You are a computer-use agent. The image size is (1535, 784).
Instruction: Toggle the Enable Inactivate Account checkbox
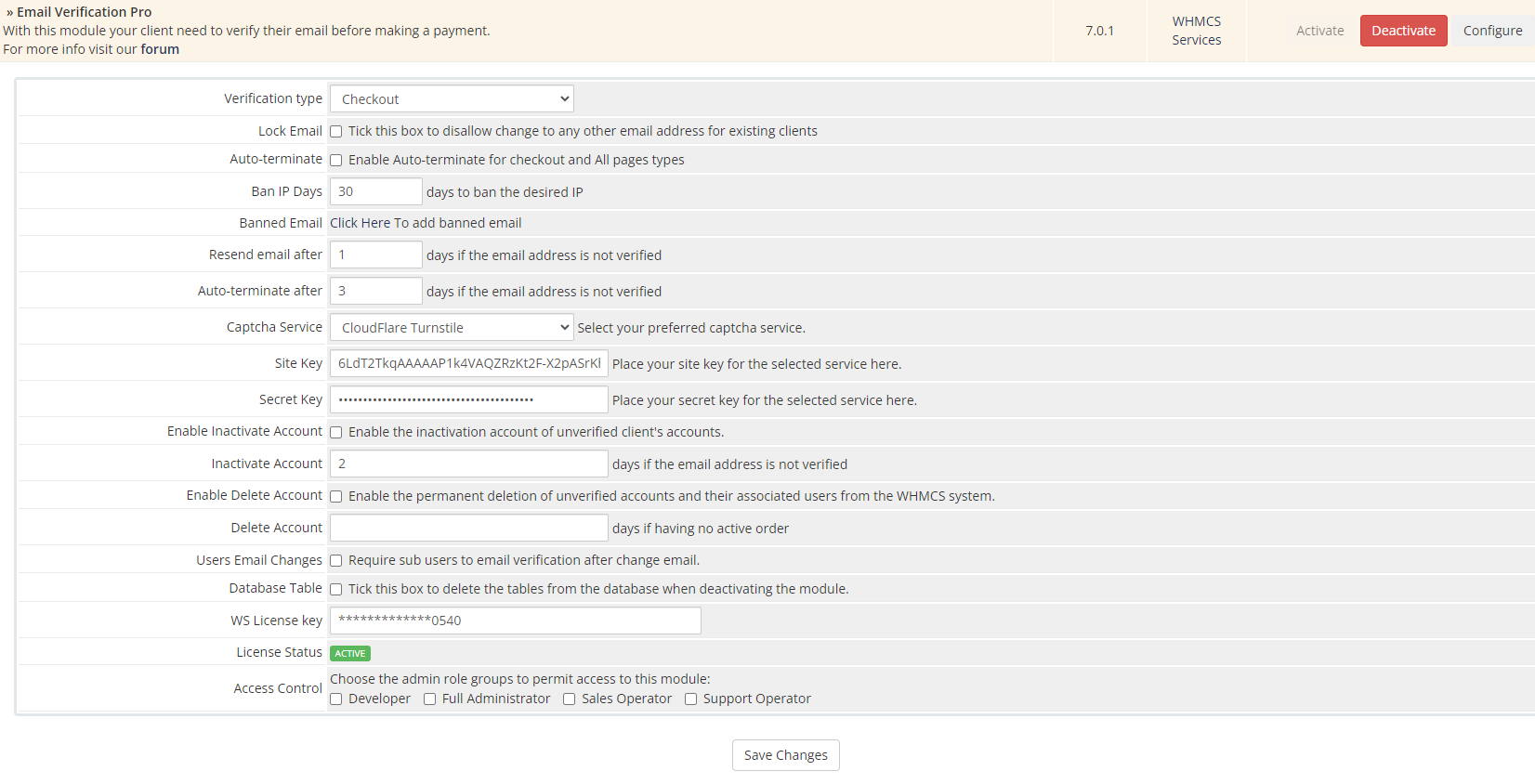336,433
